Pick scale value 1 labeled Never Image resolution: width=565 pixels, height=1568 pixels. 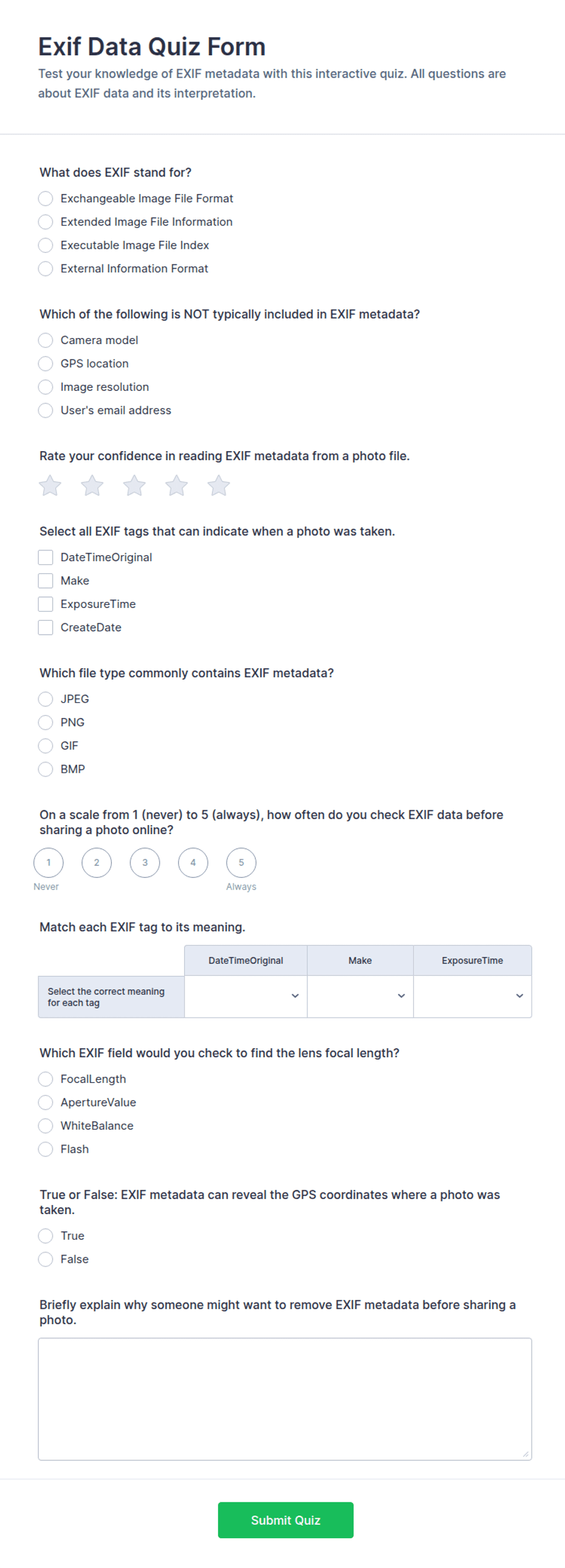[49, 863]
